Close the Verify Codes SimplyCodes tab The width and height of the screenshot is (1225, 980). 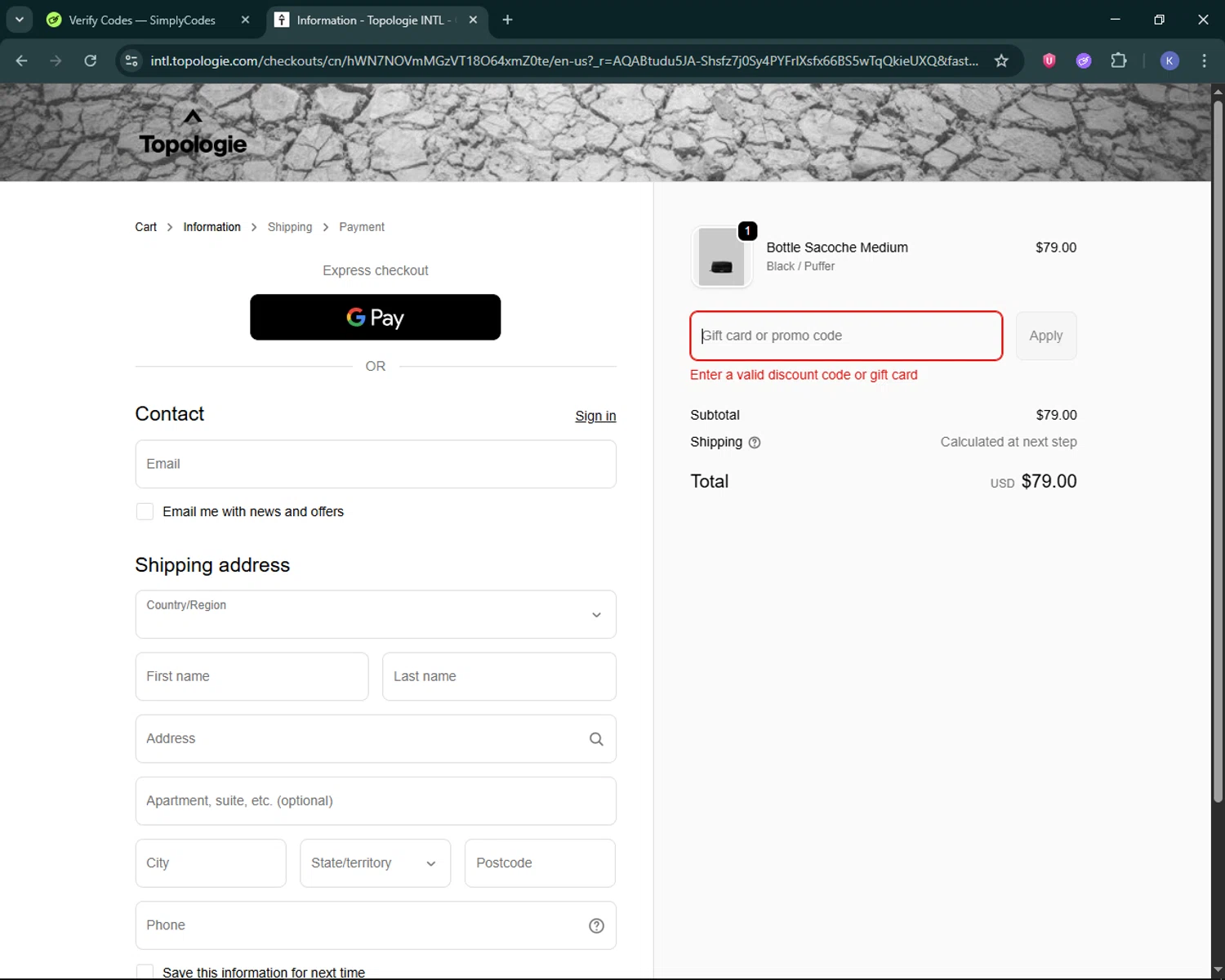245,20
